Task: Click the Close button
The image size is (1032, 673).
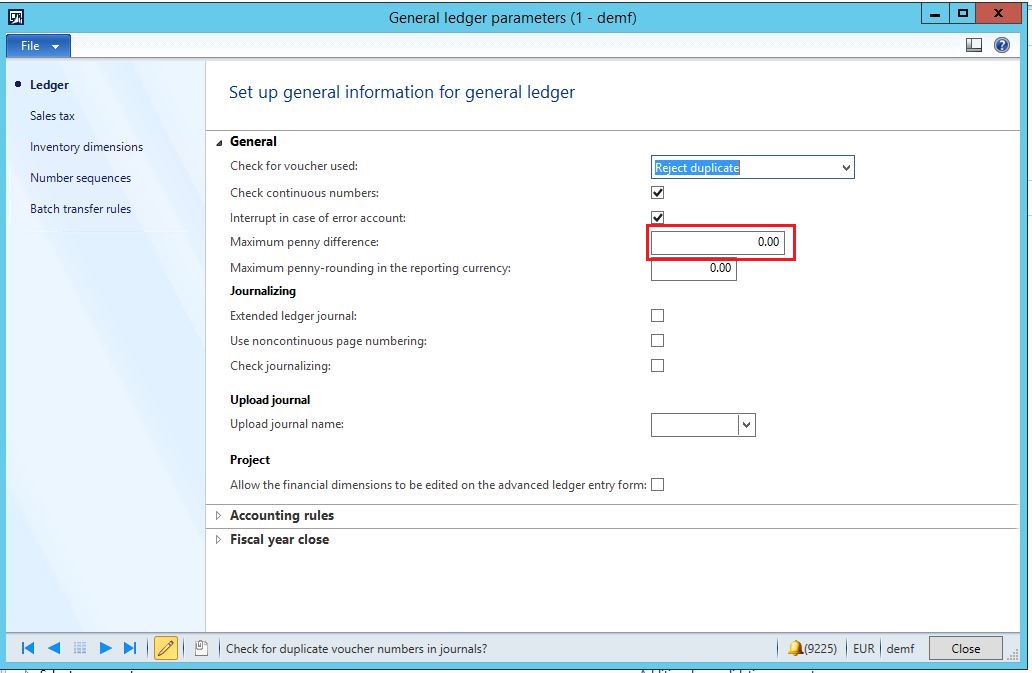Action: 965,648
